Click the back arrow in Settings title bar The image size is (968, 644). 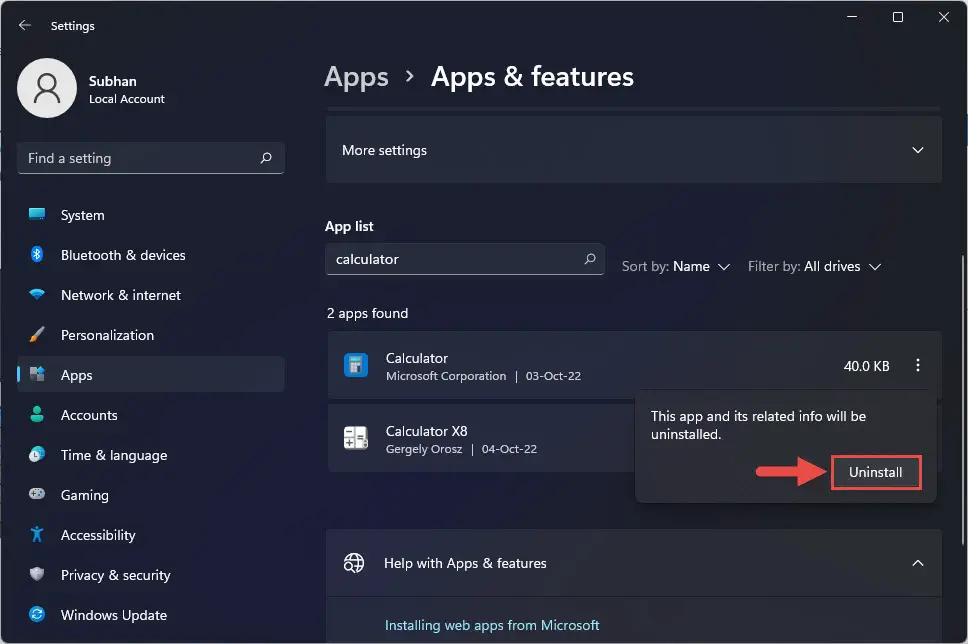[25, 26]
